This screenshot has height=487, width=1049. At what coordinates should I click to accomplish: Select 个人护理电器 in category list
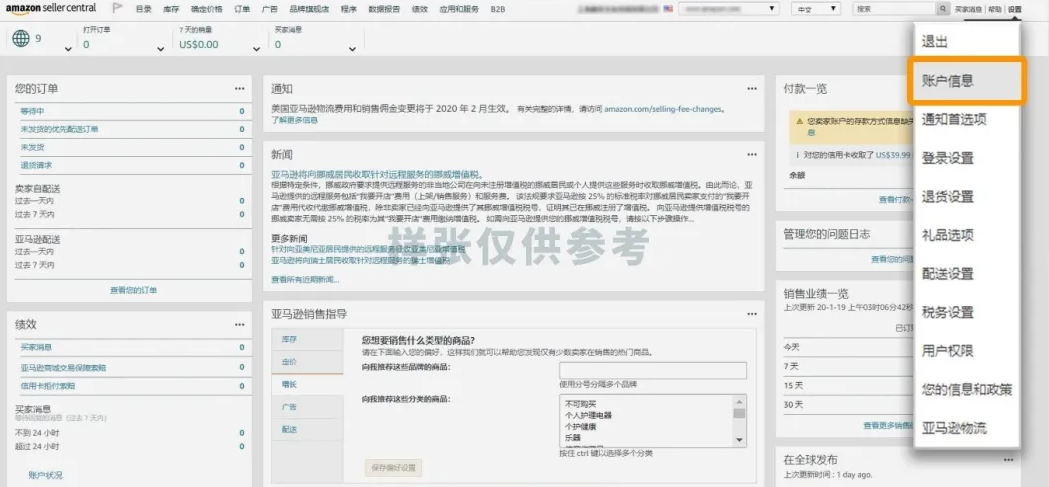point(588,415)
